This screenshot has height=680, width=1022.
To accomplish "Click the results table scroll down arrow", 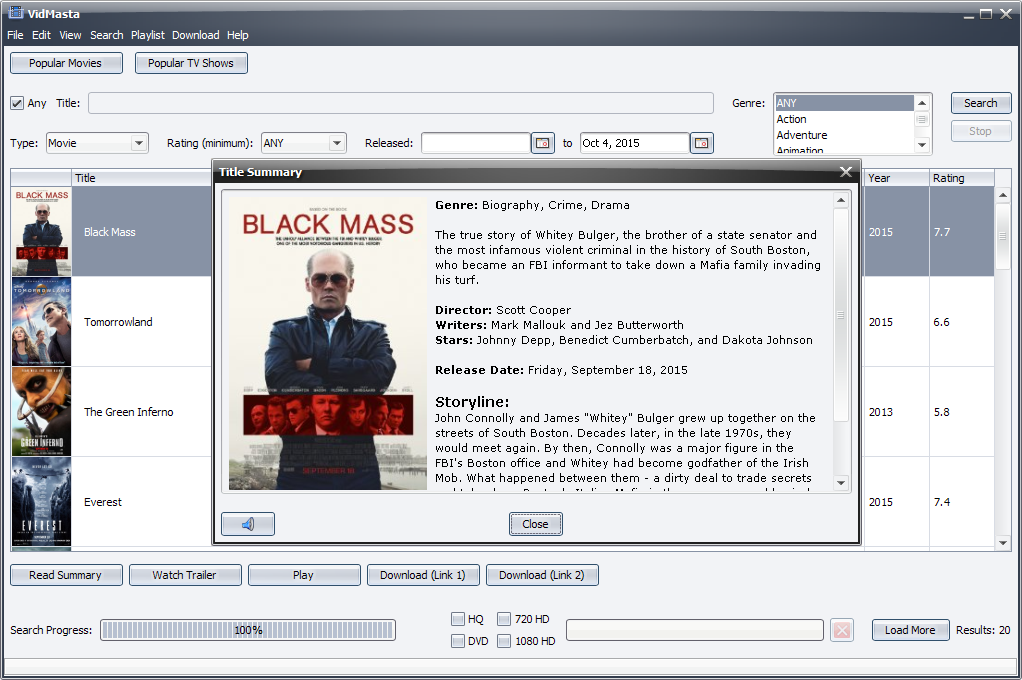I will click(x=1002, y=542).
